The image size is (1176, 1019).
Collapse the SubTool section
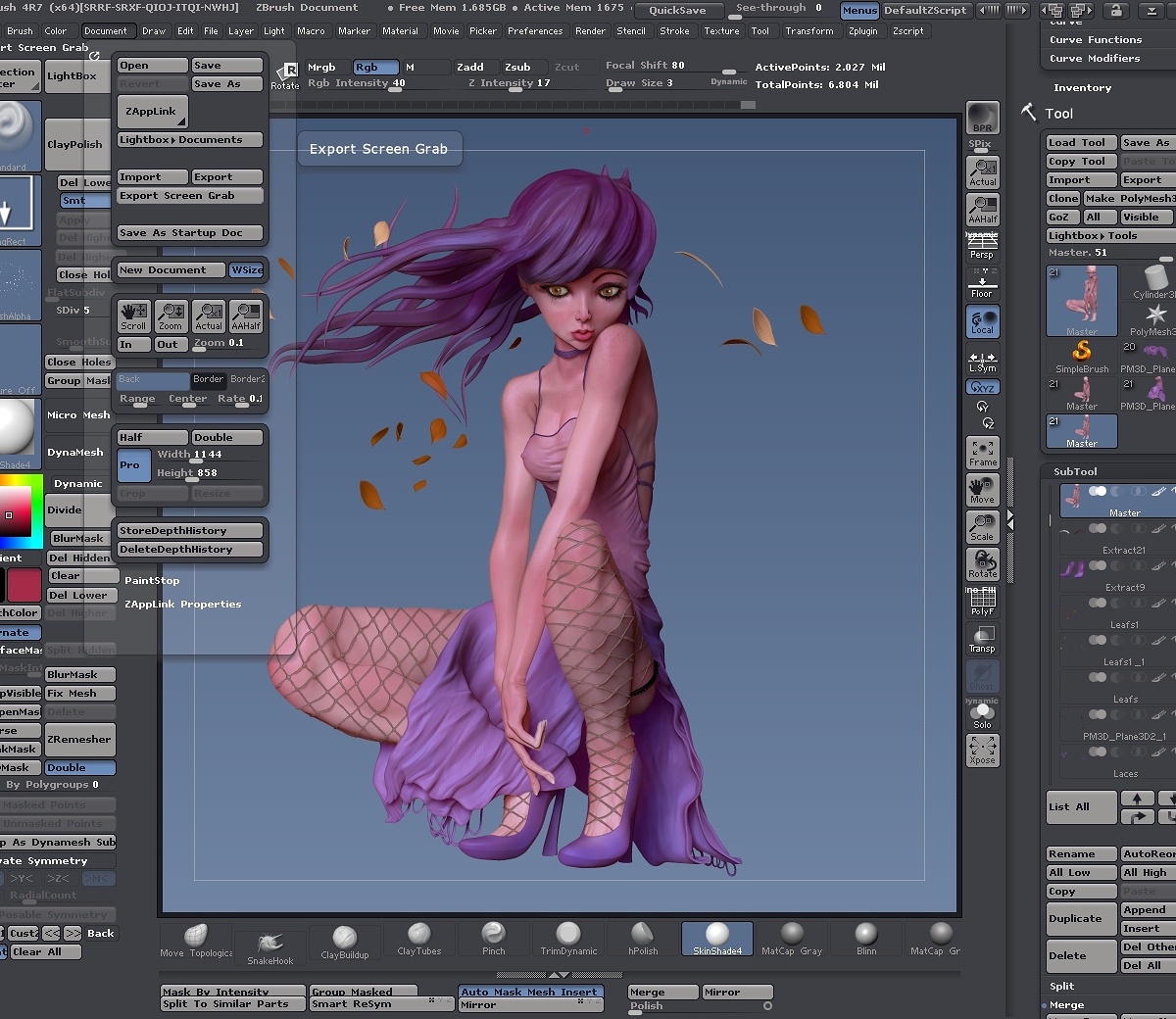tap(1075, 472)
